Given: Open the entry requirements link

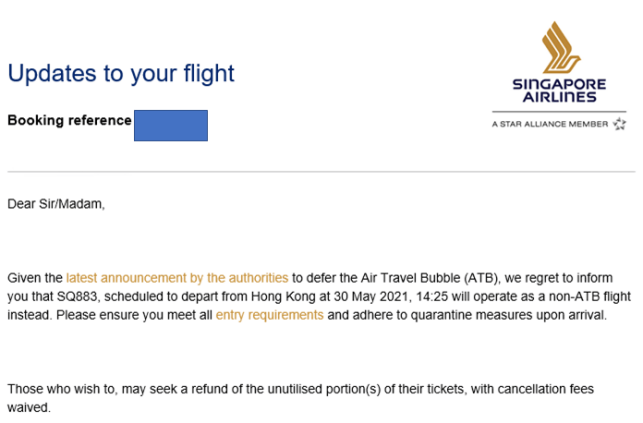Looking at the screenshot, I should pos(269,315).
